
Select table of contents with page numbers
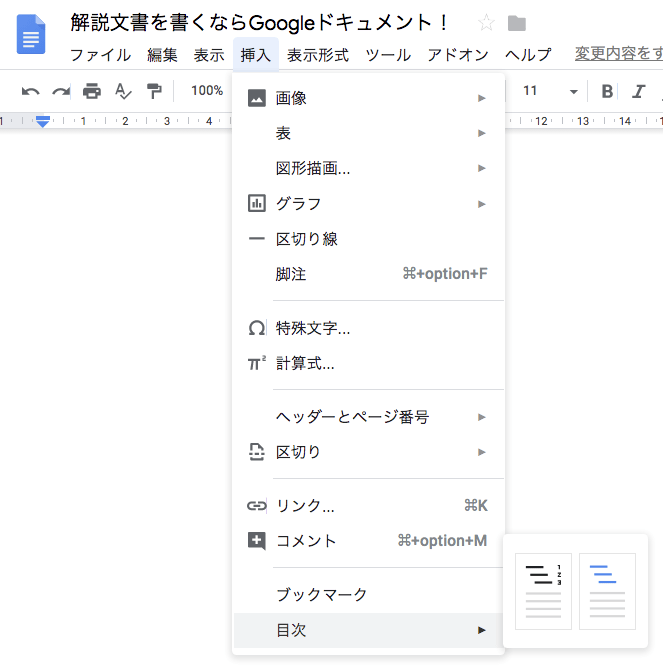pyautogui.click(x=543, y=592)
